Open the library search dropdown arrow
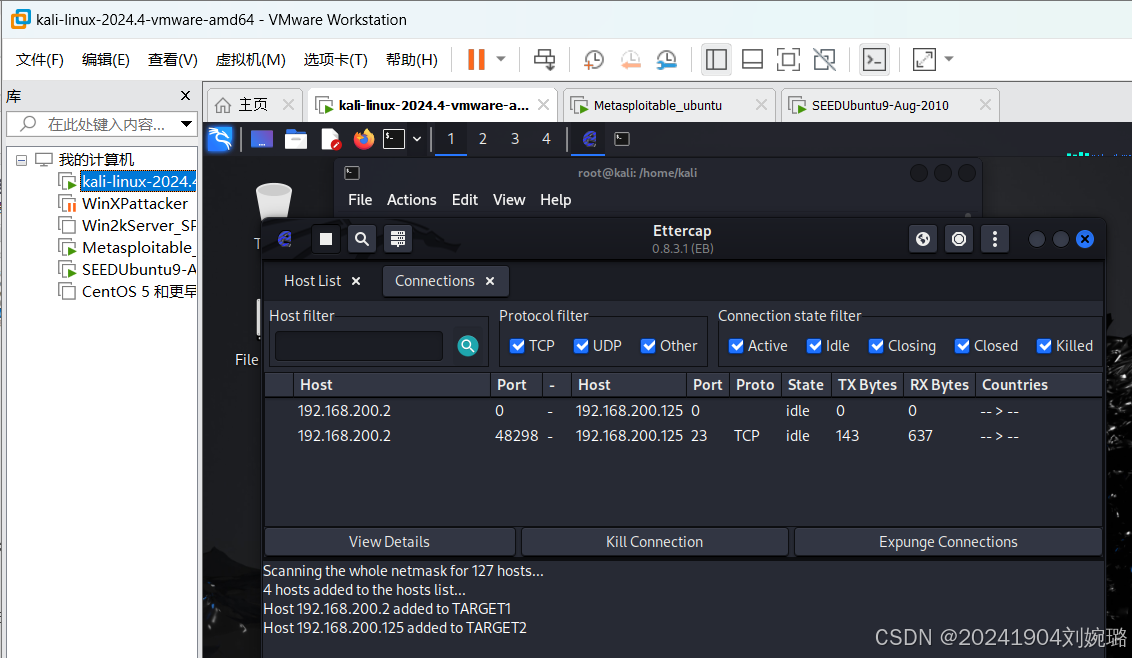Screen dimensions: 1132x658 tap(186, 124)
